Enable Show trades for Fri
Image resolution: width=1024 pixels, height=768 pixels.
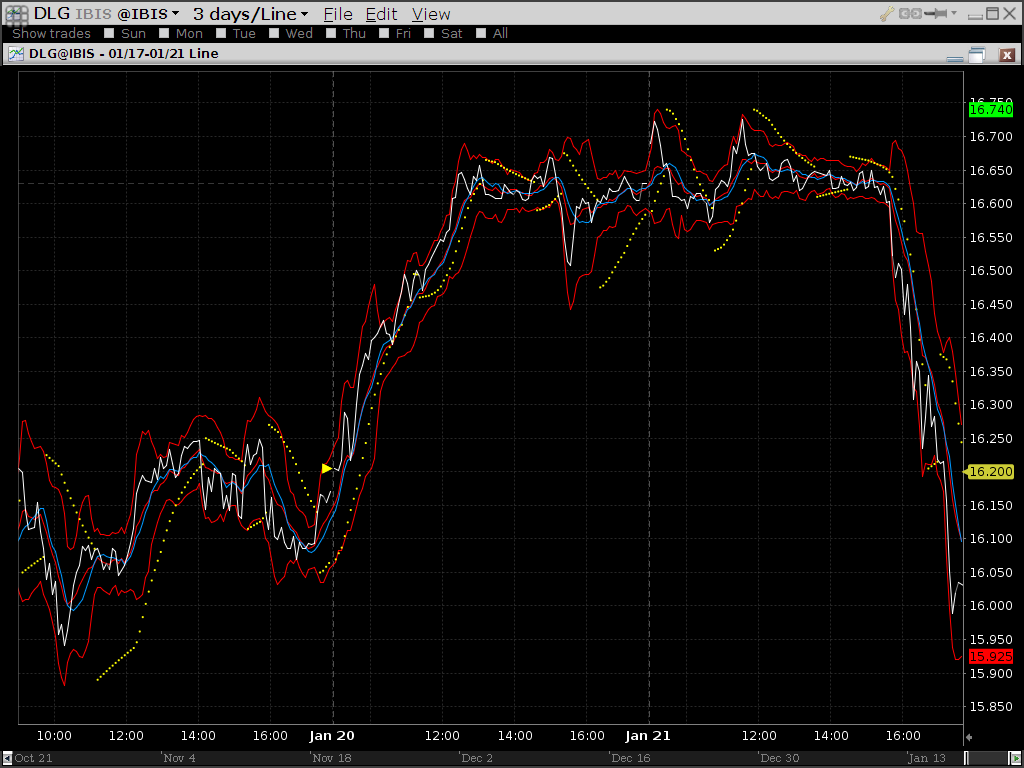coord(384,33)
